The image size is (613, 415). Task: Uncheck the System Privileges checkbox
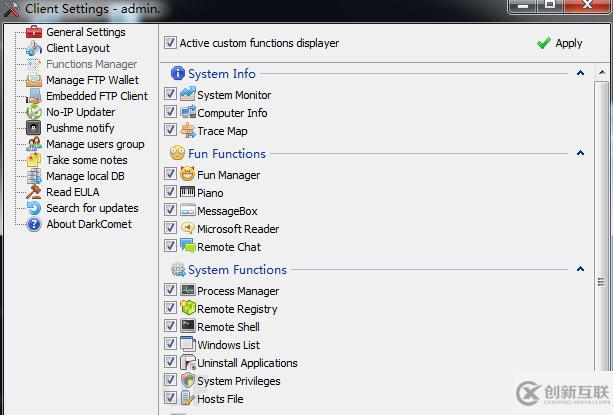(170, 380)
